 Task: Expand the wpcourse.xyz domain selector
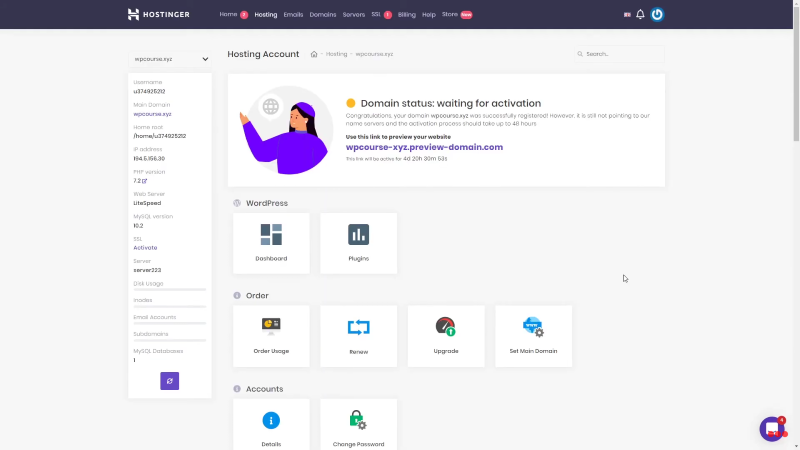170,59
